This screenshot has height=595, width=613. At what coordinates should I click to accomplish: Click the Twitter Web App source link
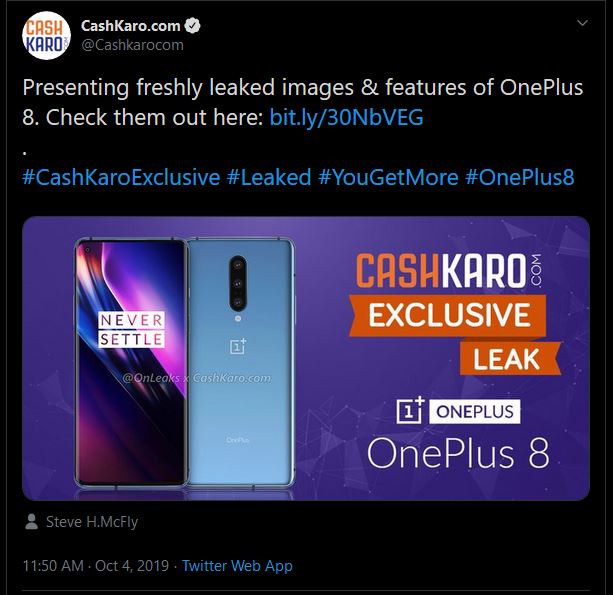tap(237, 566)
